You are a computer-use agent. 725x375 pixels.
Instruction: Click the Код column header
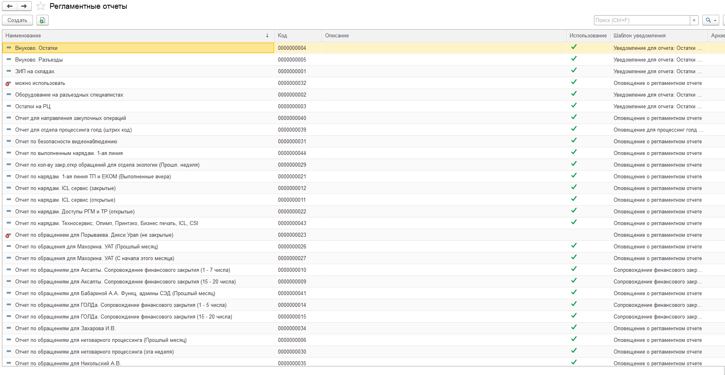298,36
